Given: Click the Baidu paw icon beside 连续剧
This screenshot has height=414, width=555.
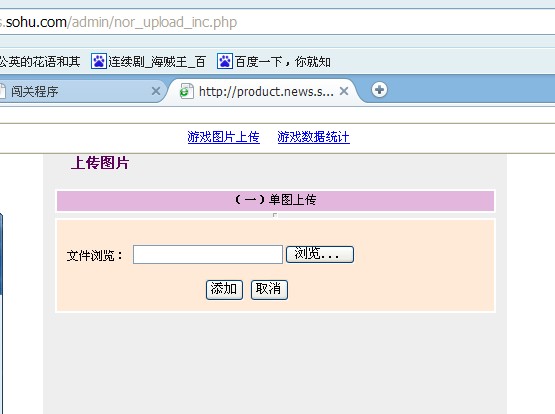Looking at the screenshot, I should pos(99,62).
